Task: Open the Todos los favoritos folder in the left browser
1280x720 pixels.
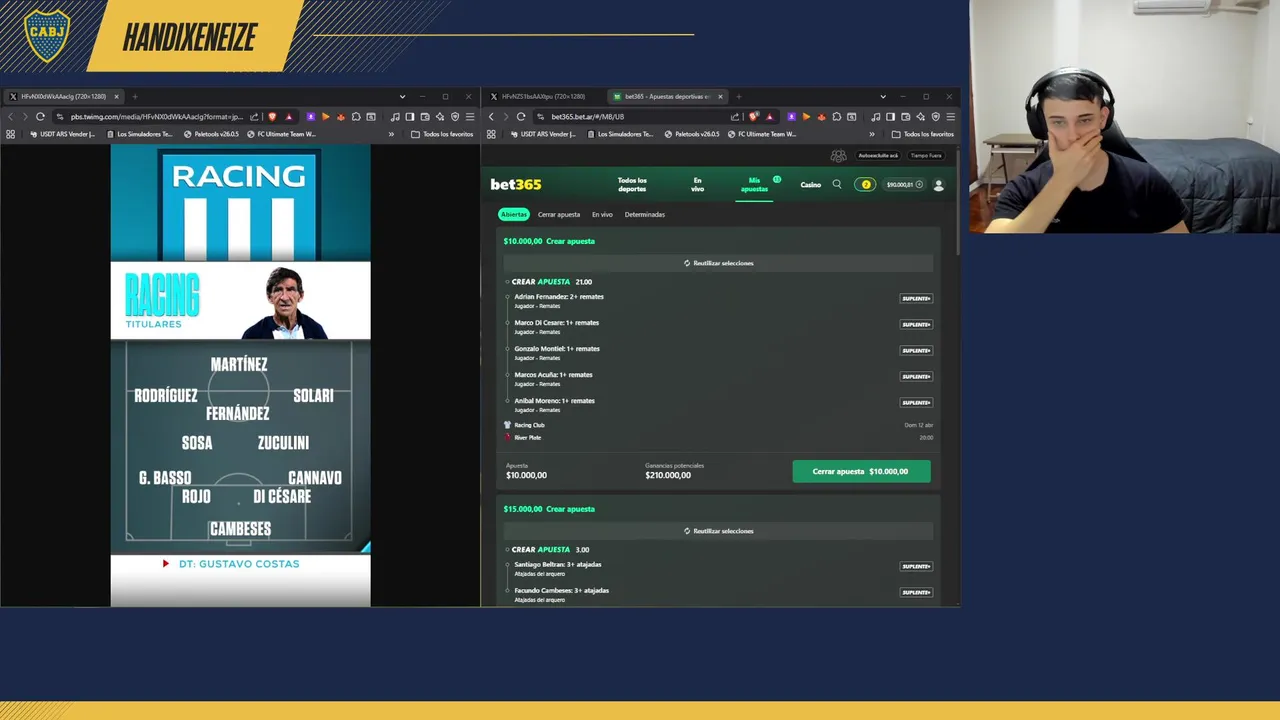Action: (442, 134)
